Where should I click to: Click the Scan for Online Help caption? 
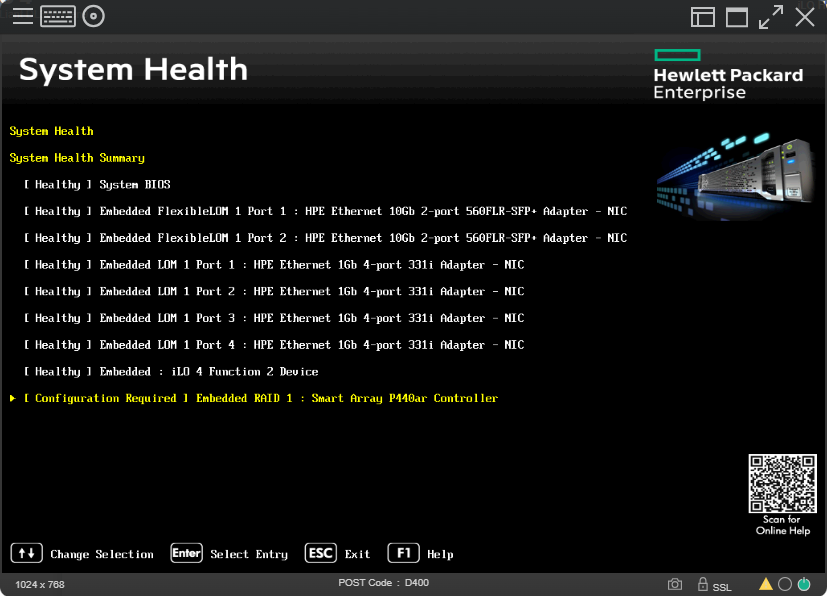click(x=783, y=525)
